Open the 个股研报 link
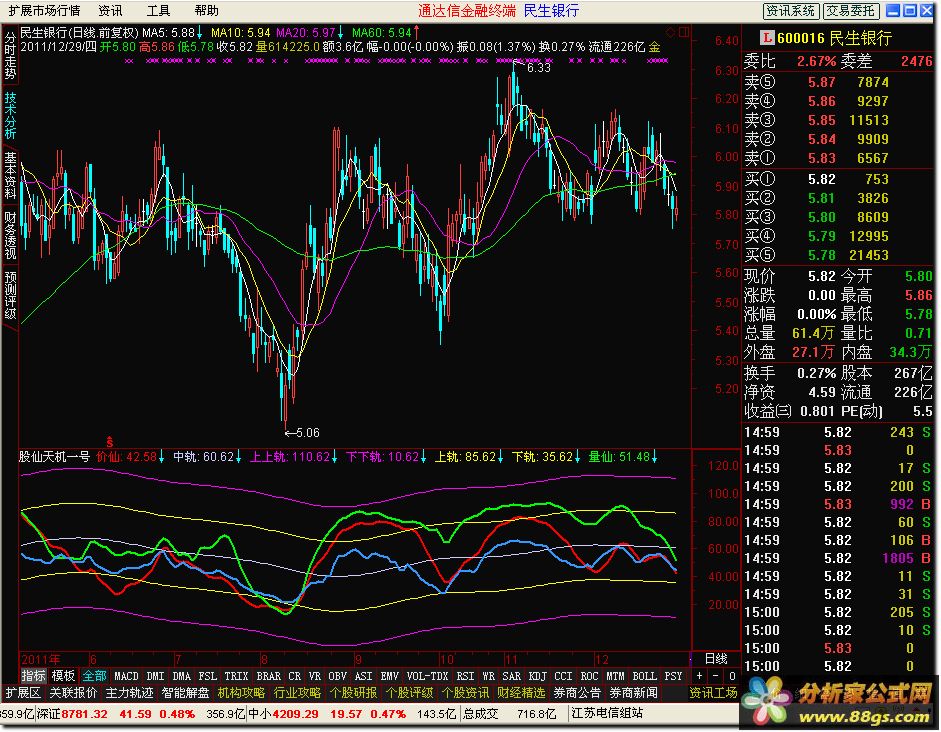The height and width of the screenshot is (732, 941). [353, 693]
